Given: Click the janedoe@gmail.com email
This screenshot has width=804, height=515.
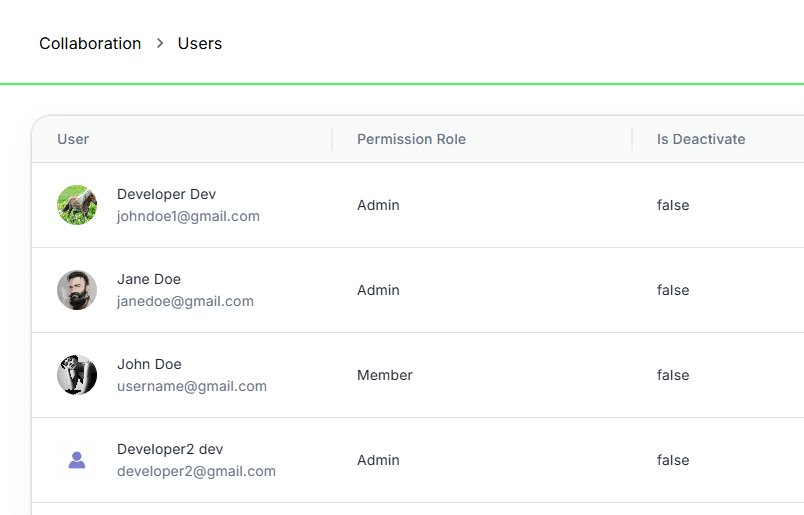Looking at the screenshot, I should tap(185, 301).
